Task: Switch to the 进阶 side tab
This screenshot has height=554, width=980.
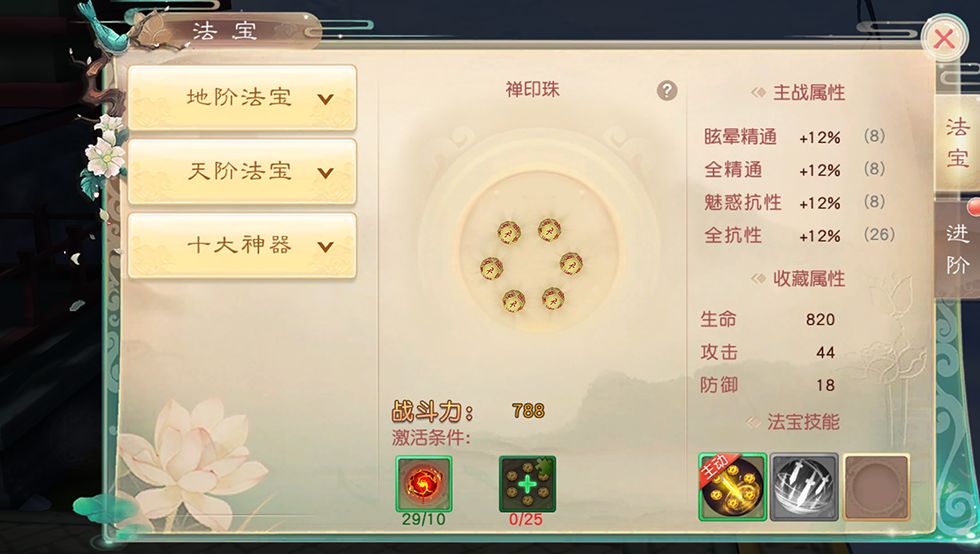Action: 957,249
